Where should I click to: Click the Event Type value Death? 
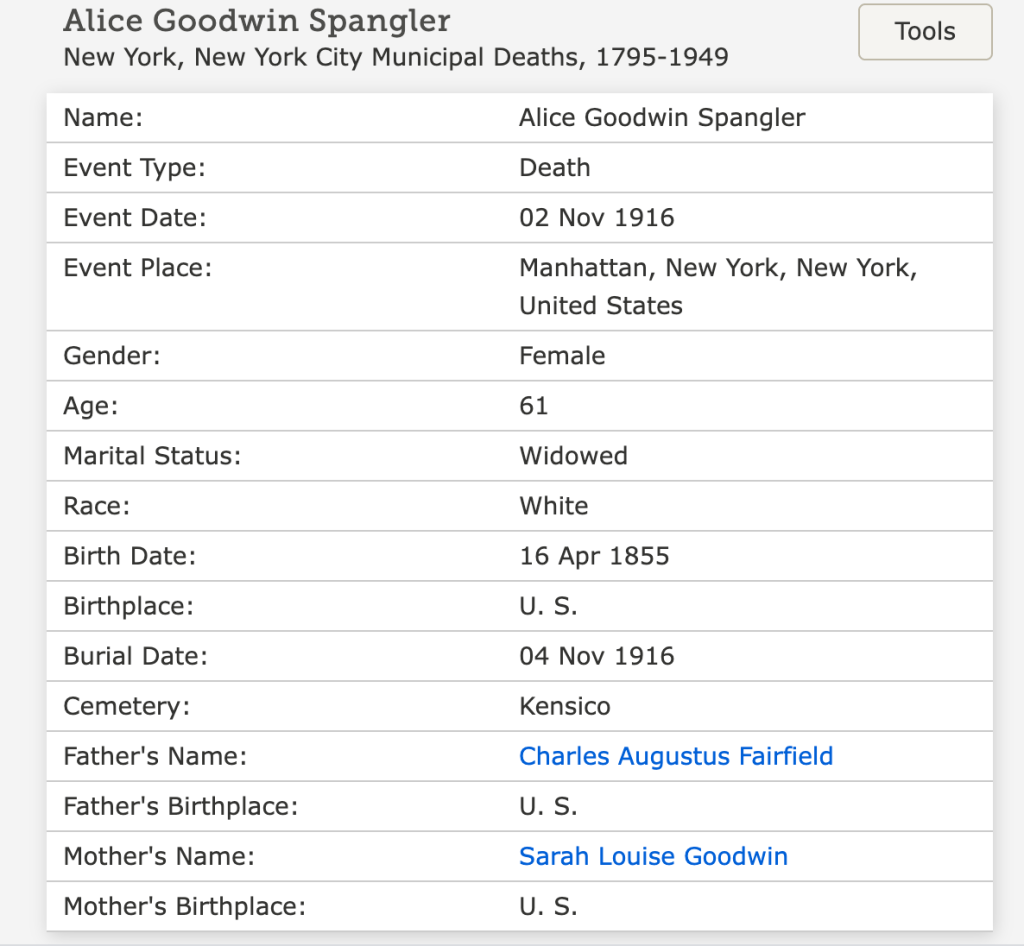(x=555, y=168)
